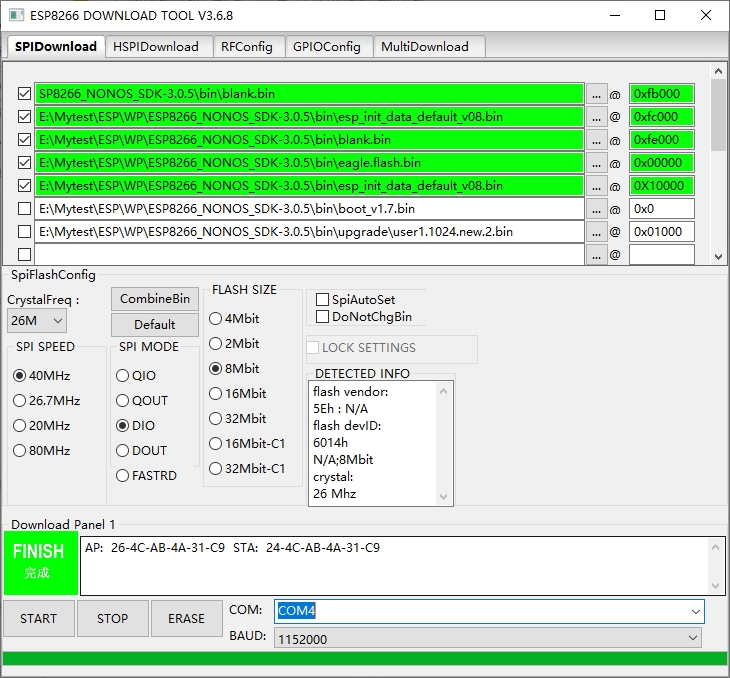Select 32Mbit flash size
This screenshot has height=678, width=730.
tap(238, 419)
